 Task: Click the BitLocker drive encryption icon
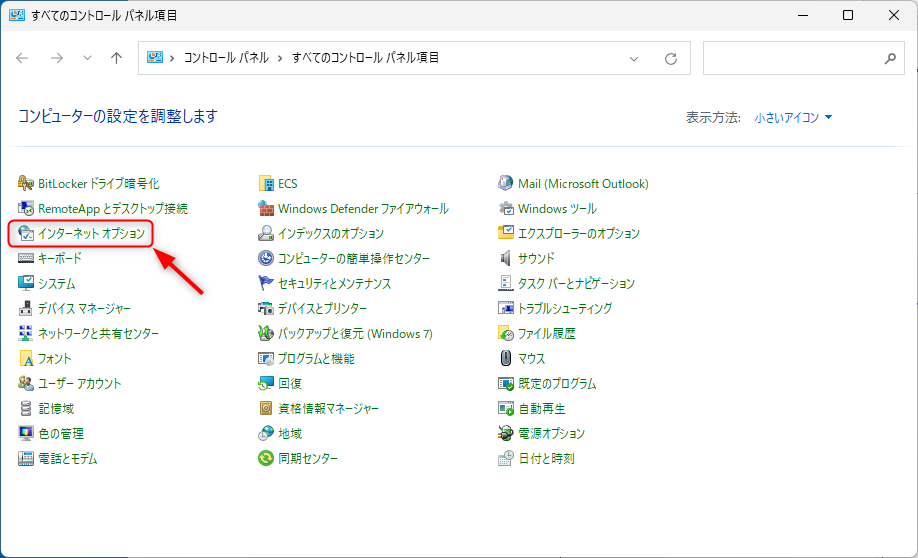(26, 184)
